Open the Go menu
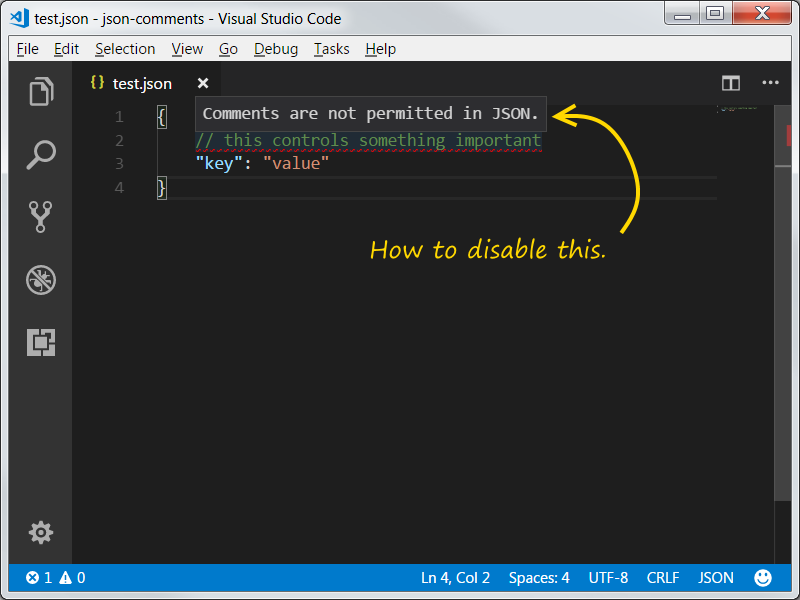Image resolution: width=800 pixels, height=600 pixels. tap(229, 49)
